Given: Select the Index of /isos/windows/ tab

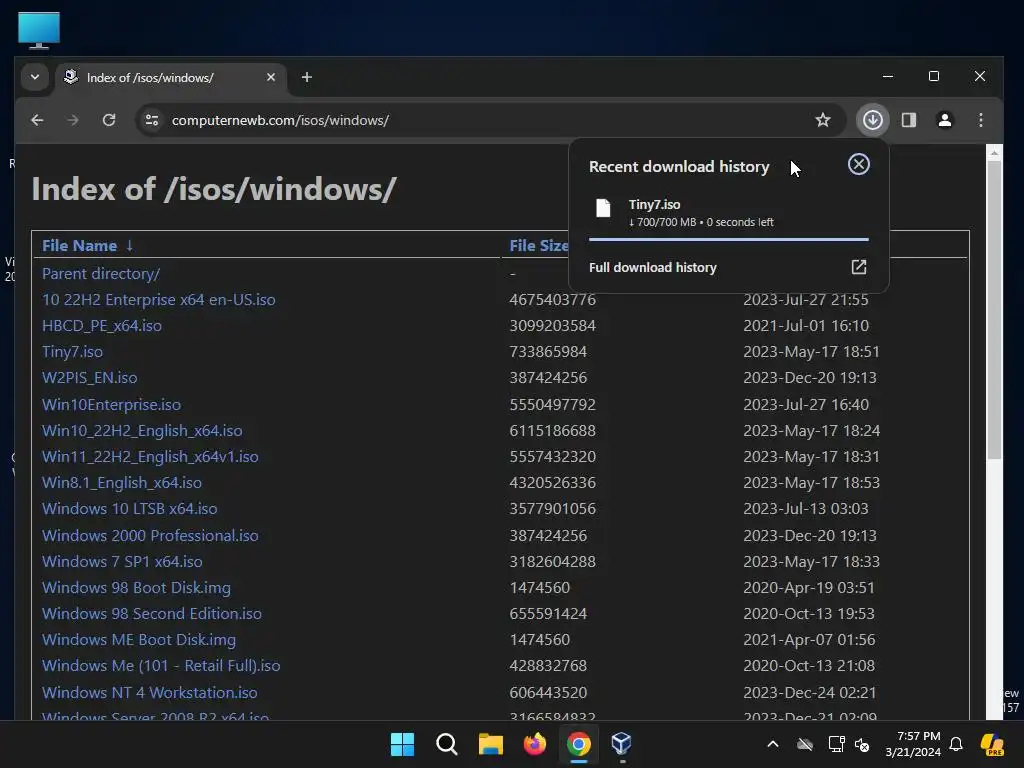Looking at the screenshot, I should click(x=170, y=78).
